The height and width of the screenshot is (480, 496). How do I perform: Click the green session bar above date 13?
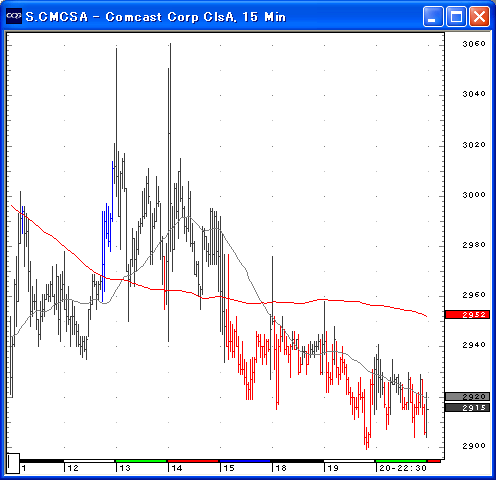(141, 461)
